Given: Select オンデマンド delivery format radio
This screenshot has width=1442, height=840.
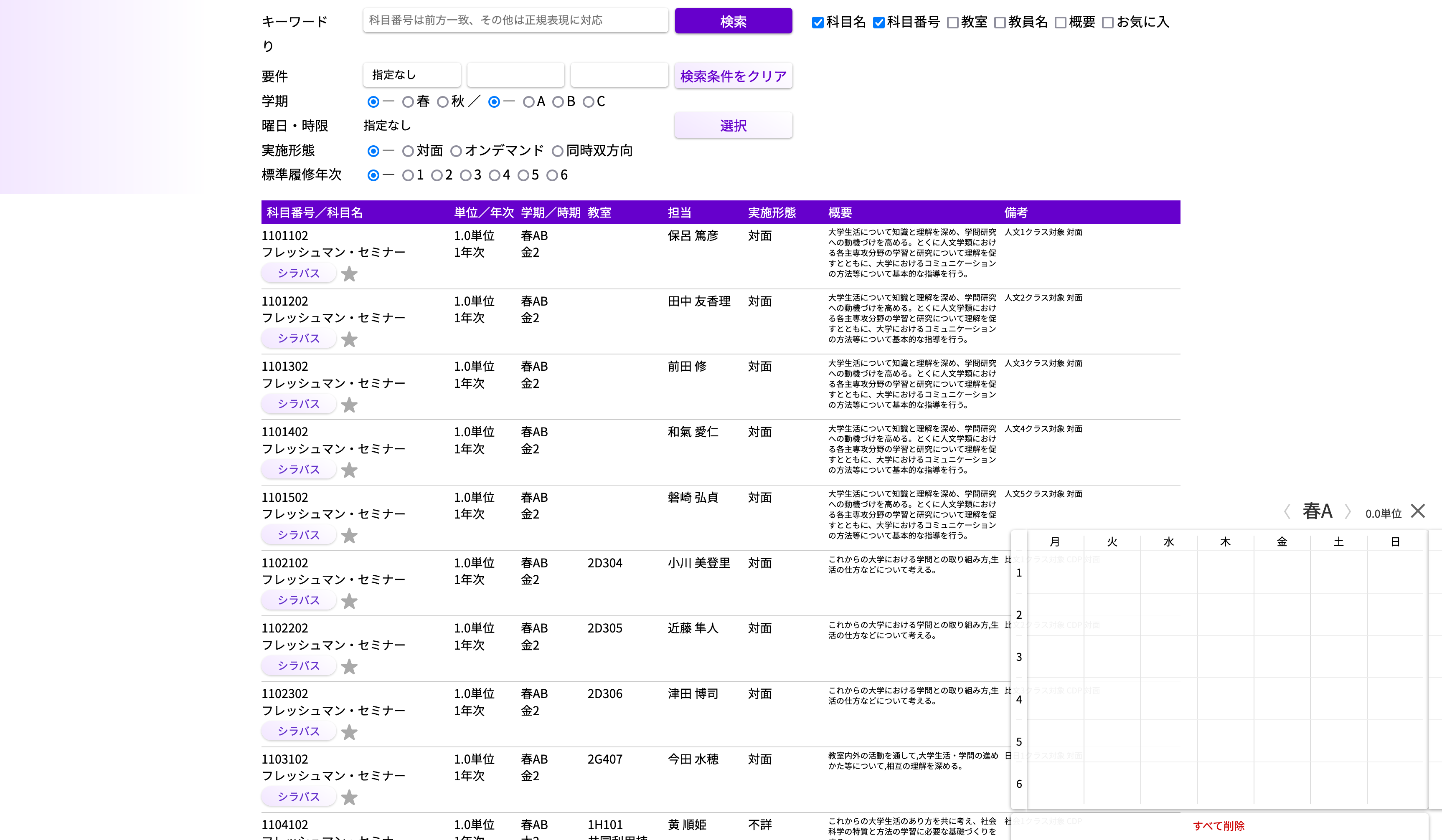Looking at the screenshot, I should [x=456, y=151].
